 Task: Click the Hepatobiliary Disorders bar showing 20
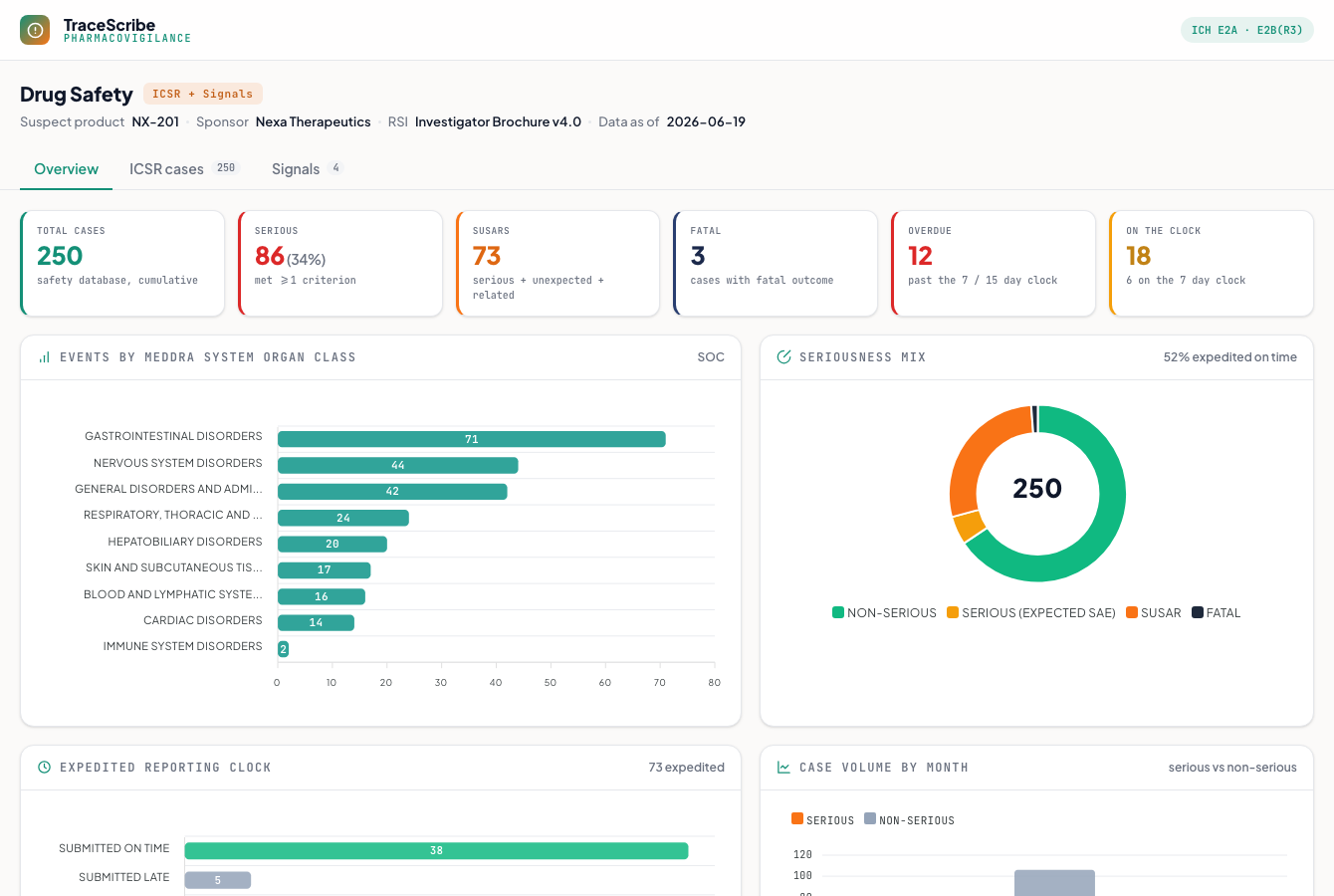tap(333, 544)
